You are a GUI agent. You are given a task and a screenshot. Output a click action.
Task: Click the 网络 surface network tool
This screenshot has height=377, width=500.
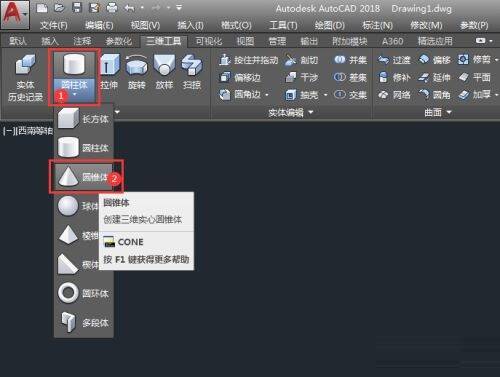pyautogui.click(x=394, y=95)
